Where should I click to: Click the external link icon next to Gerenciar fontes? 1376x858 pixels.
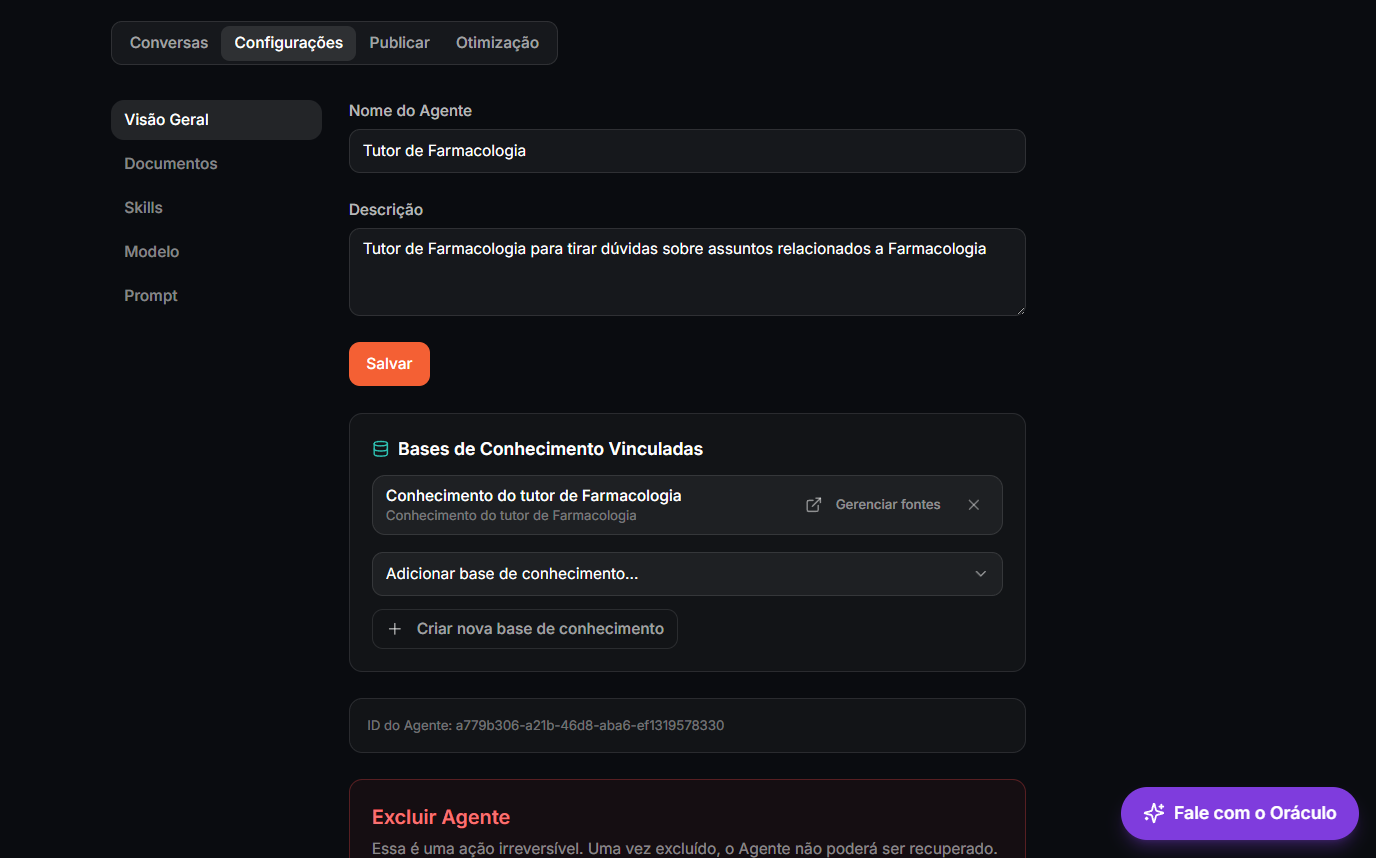point(814,505)
